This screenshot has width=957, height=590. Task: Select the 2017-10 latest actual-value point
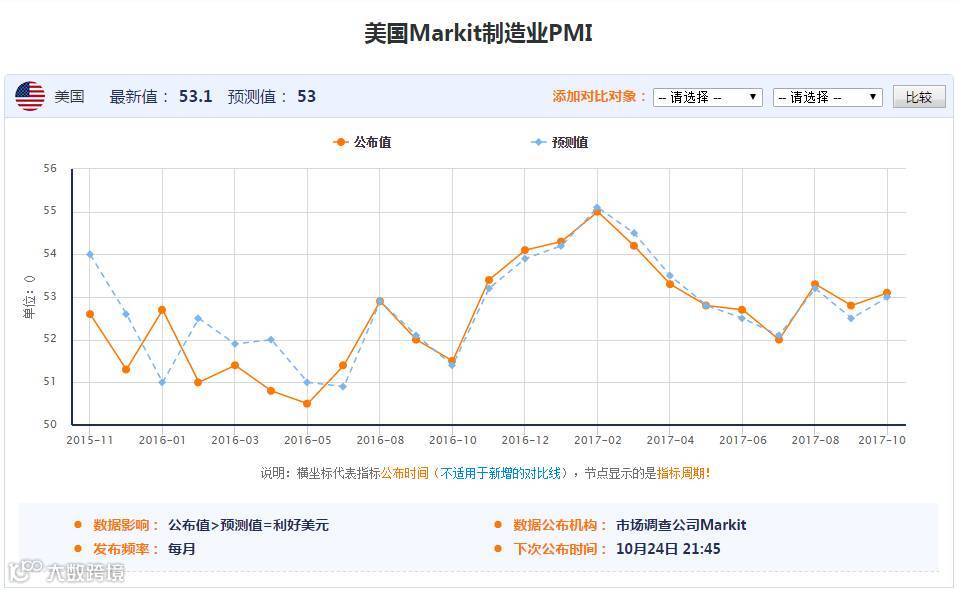point(887,293)
